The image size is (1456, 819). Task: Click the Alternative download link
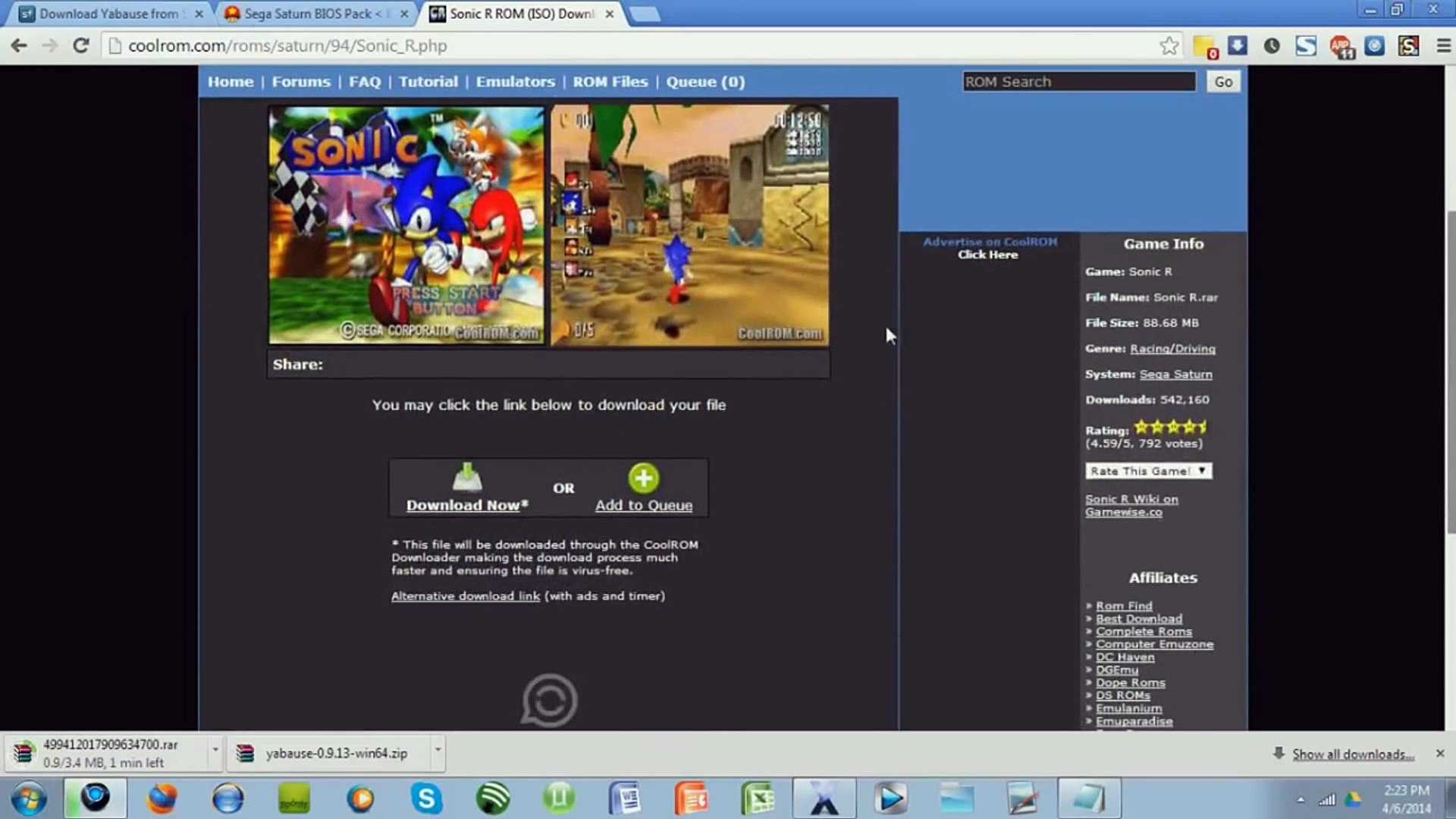tap(466, 595)
